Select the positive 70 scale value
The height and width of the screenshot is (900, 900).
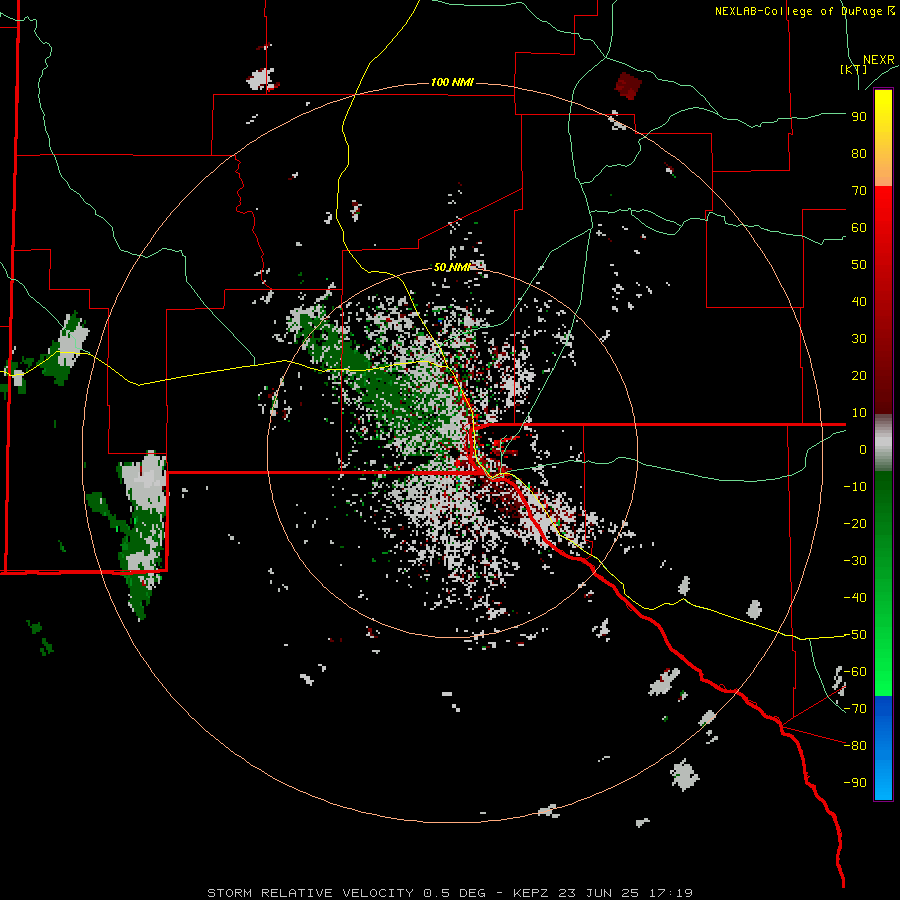[859, 191]
